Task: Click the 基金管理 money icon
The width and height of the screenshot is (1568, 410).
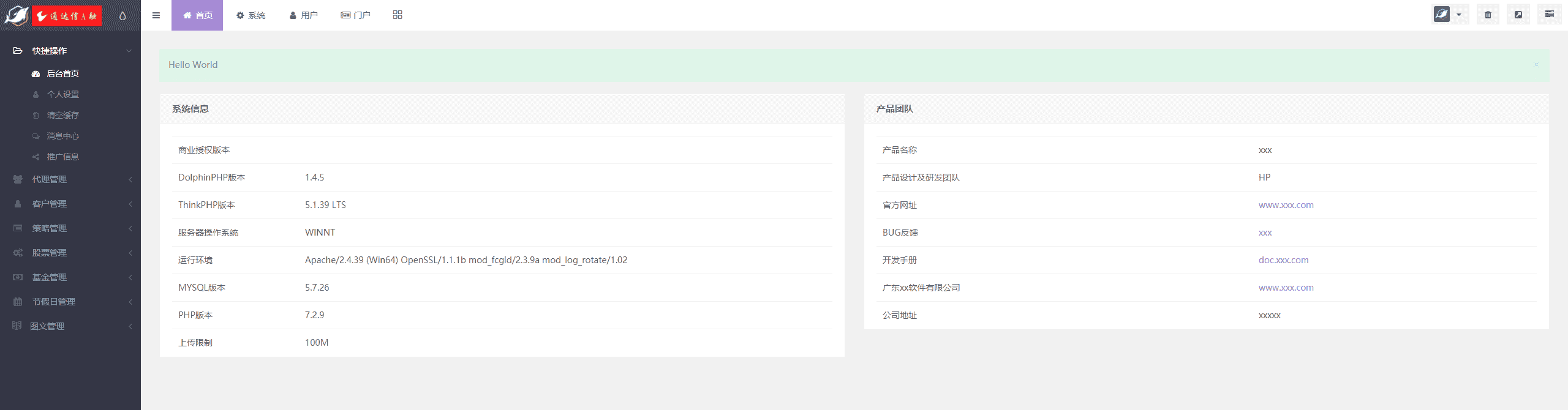Action: [x=18, y=277]
